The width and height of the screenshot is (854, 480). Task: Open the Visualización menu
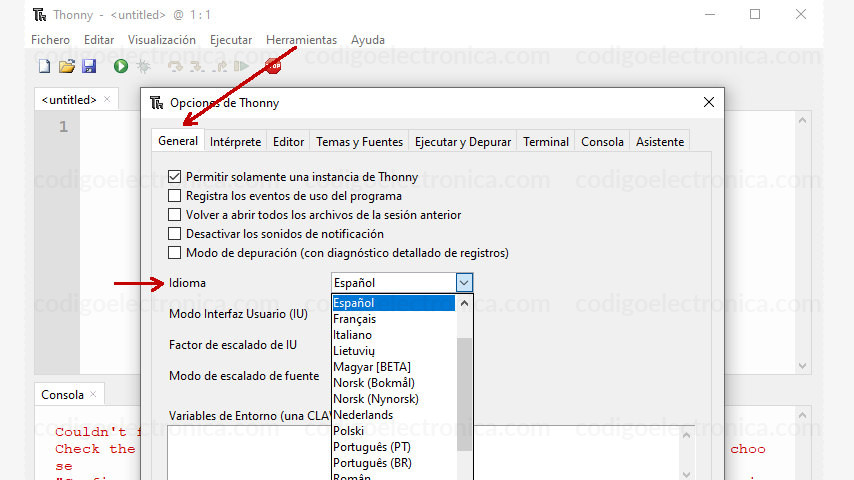point(162,40)
